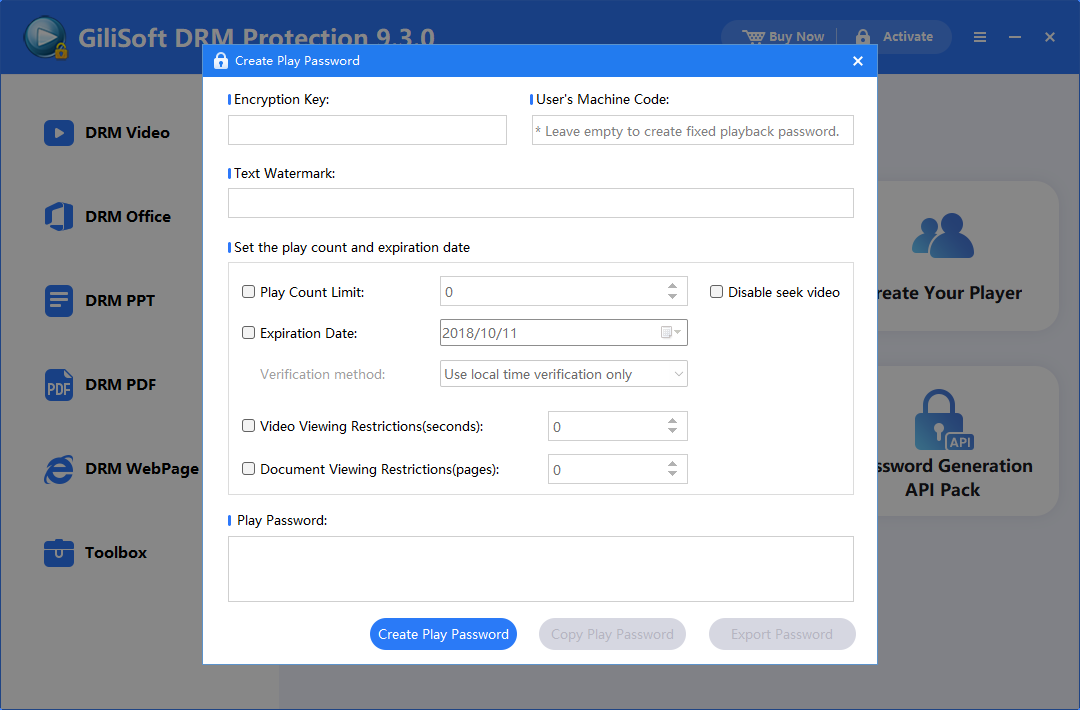This screenshot has width=1080, height=710.
Task: Open the Verification method dropdown
Action: 563,374
